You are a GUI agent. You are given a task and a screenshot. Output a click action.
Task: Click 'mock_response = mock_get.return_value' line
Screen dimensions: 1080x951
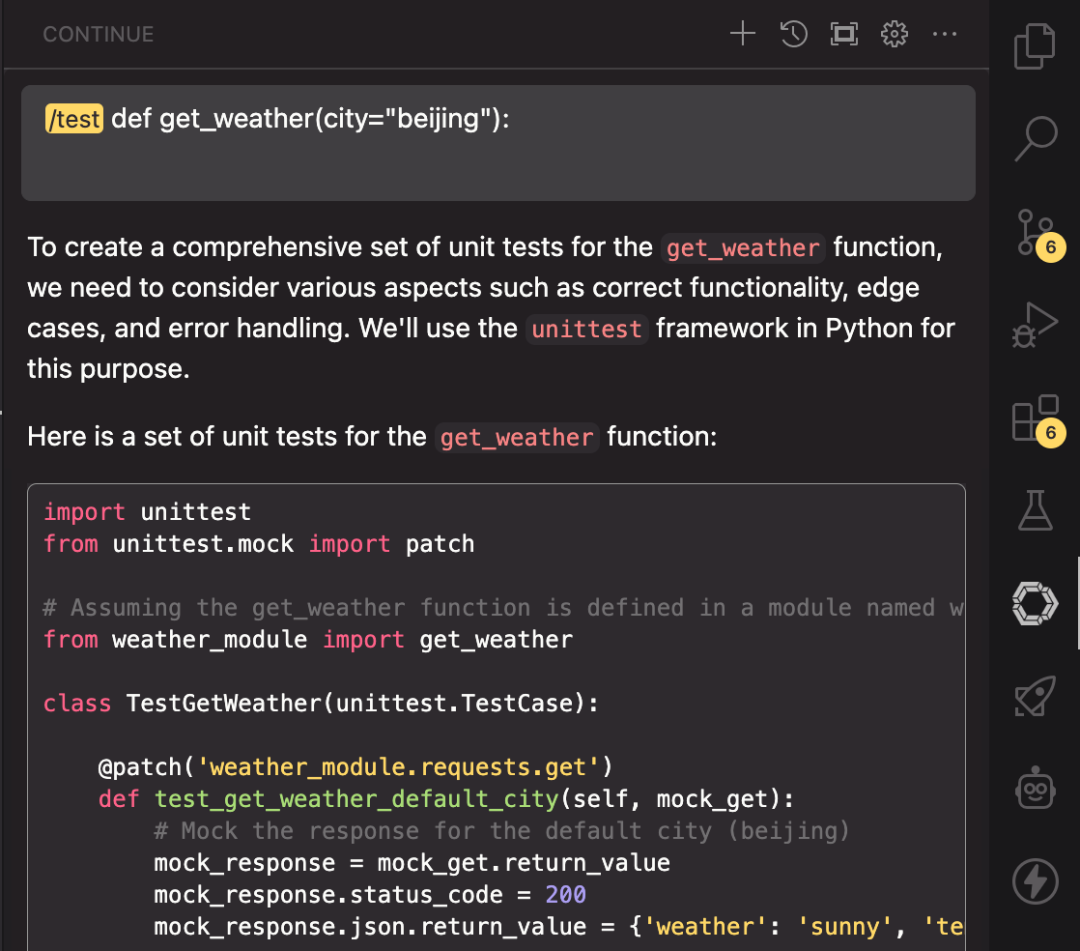coord(412,863)
